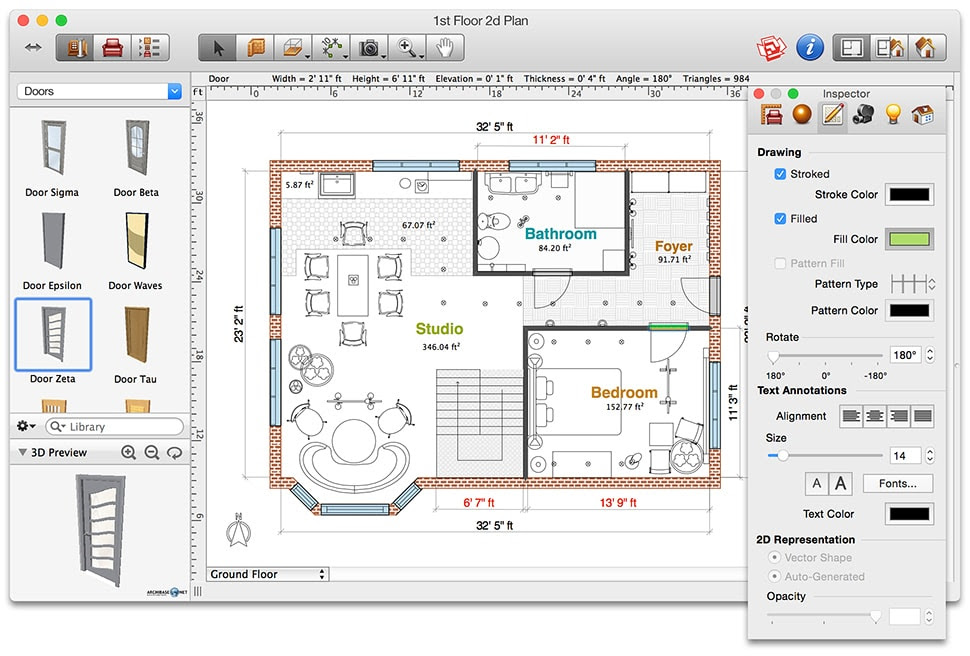This screenshot has height=656, width=970.
Task: Select the Door Tau thumbnail
Action: (x=136, y=335)
